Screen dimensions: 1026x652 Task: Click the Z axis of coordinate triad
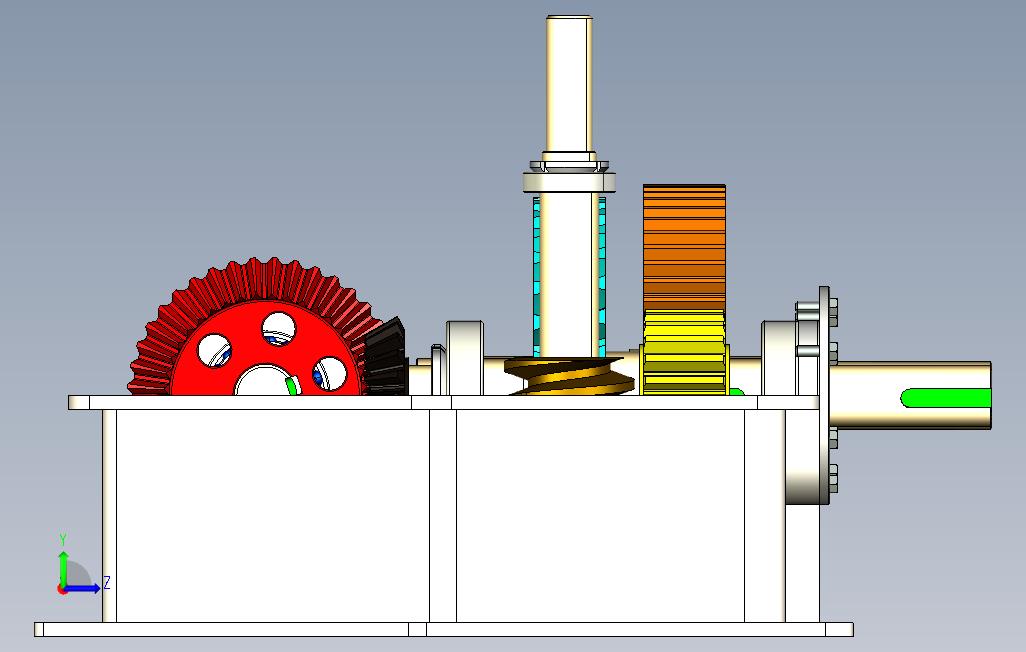84,588
